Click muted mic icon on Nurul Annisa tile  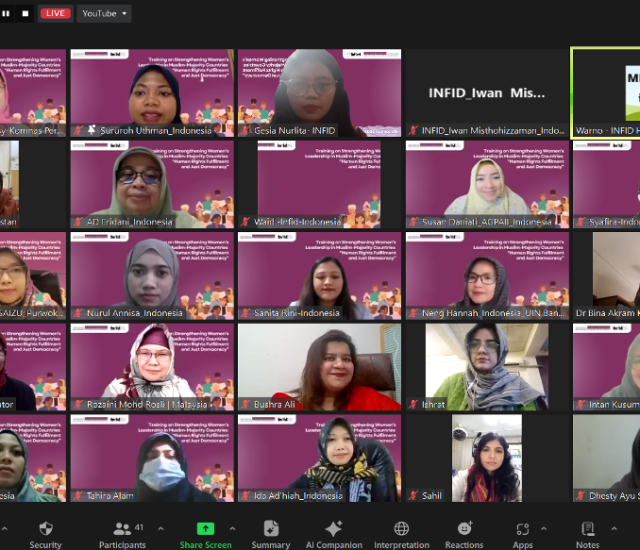coord(78,313)
